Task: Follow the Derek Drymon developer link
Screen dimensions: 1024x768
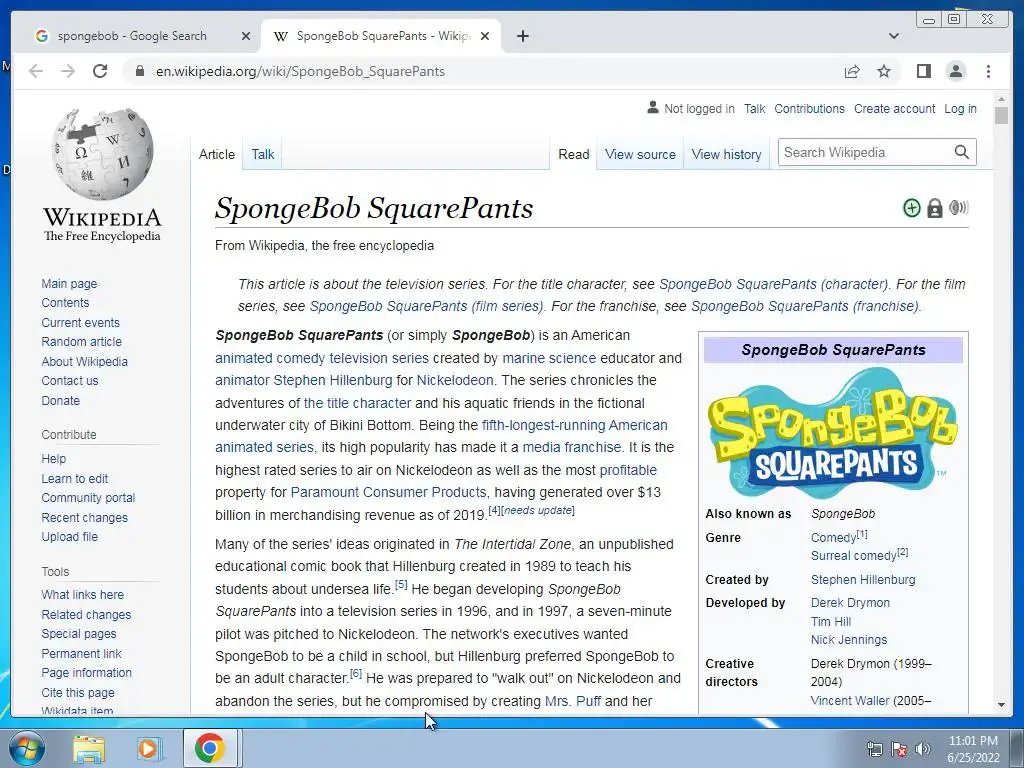Action: (x=850, y=602)
